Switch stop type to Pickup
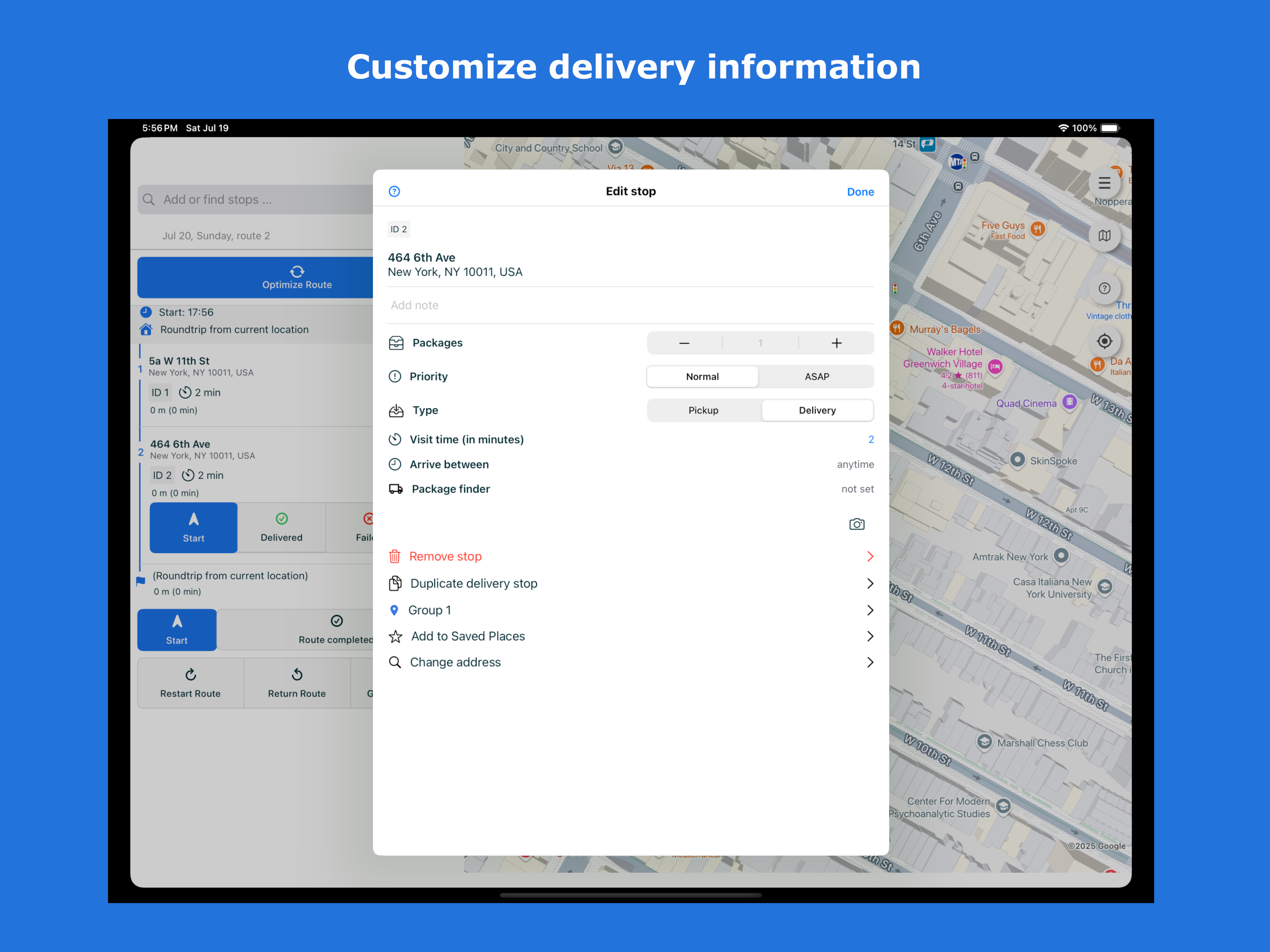This screenshot has height=952, width=1270. pyautogui.click(x=703, y=411)
